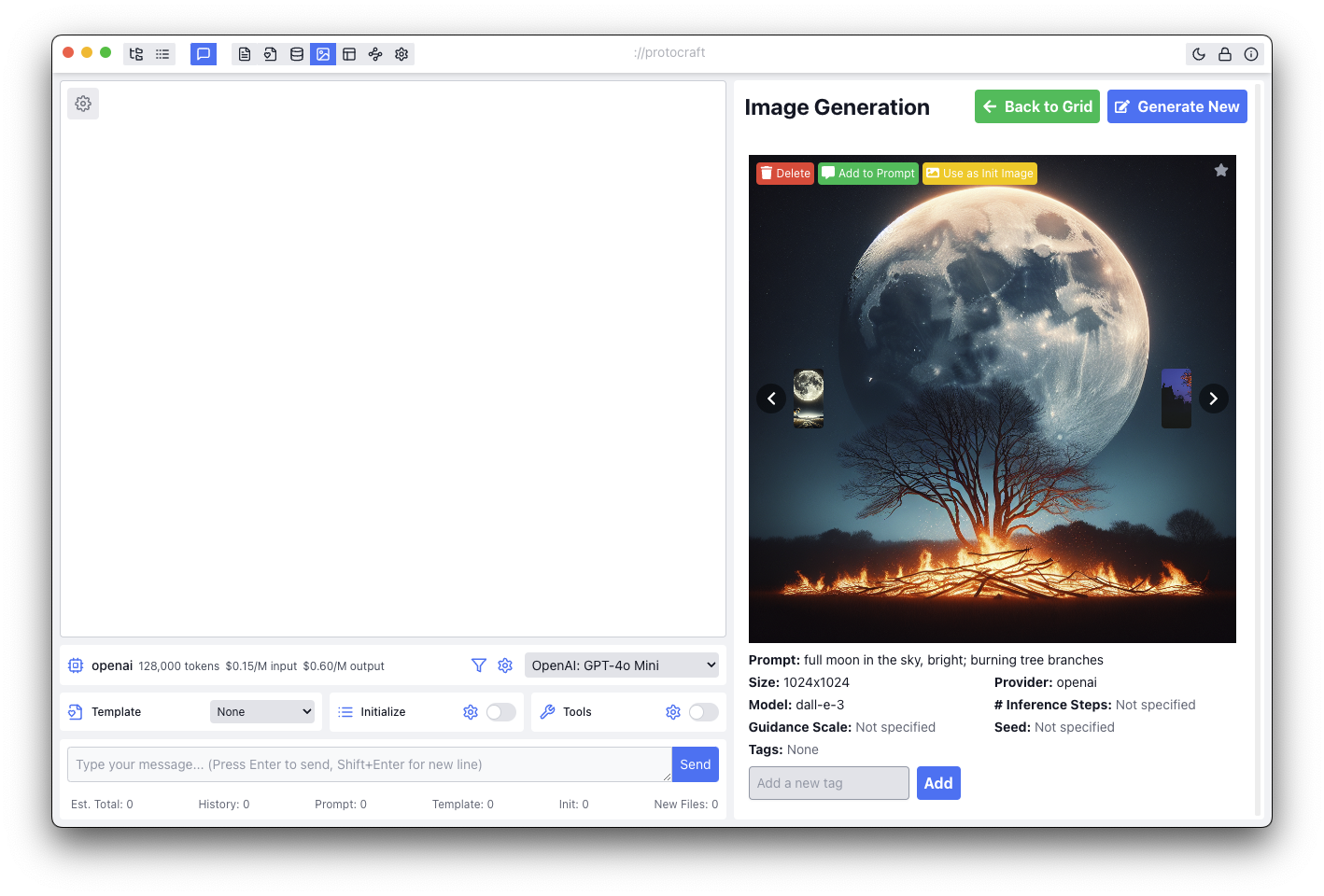This screenshot has width=1324, height=896.
Task: Click the Back to Grid button
Action: (x=1036, y=106)
